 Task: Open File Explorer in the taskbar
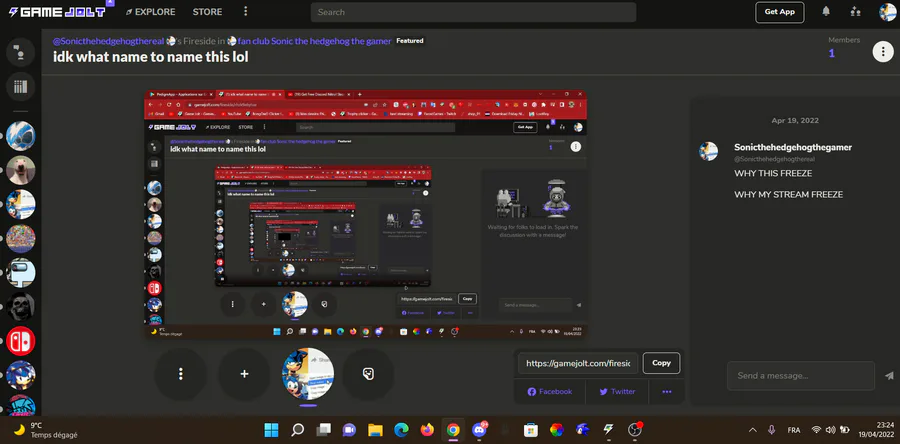[375, 430]
